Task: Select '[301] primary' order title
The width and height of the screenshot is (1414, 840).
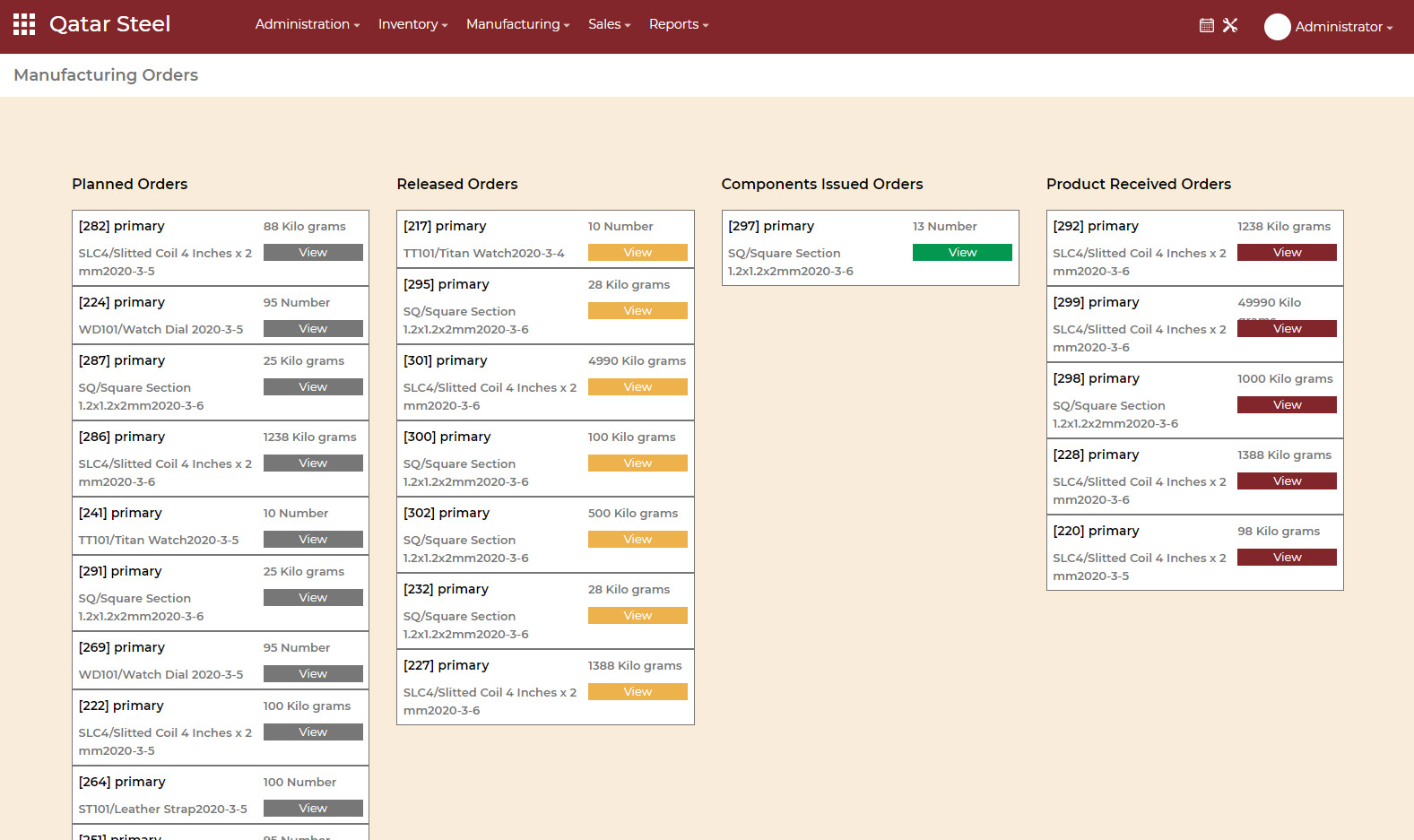Action: click(x=446, y=360)
